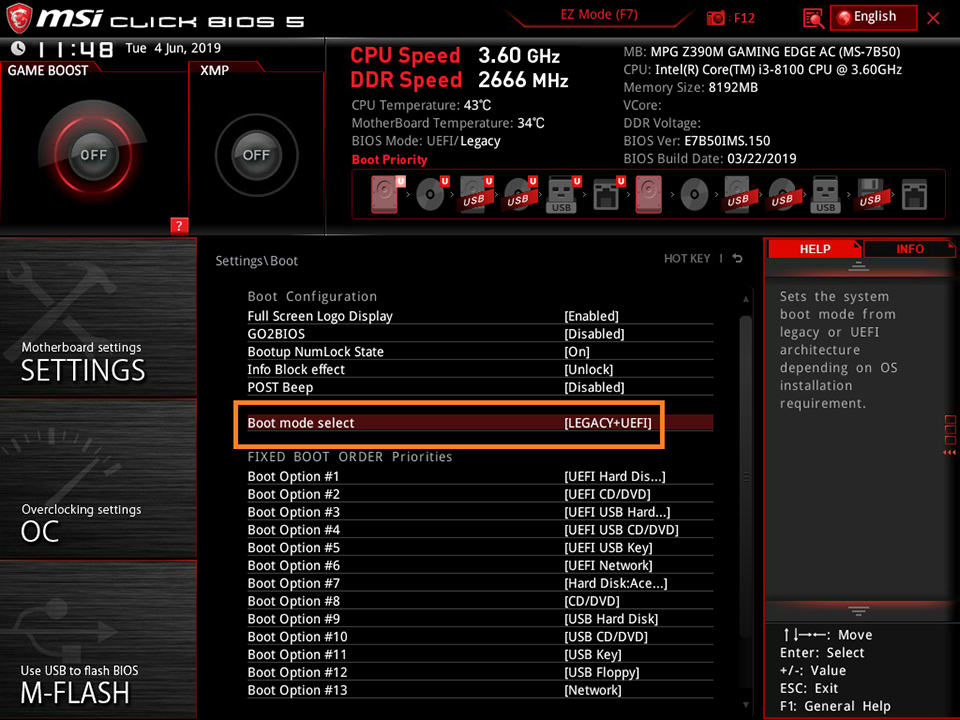Image resolution: width=960 pixels, height=720 pixels.
Task: Open the M-FLASH BIOS flashing menu
Action: pyautogui.click(x=98, y=640)
